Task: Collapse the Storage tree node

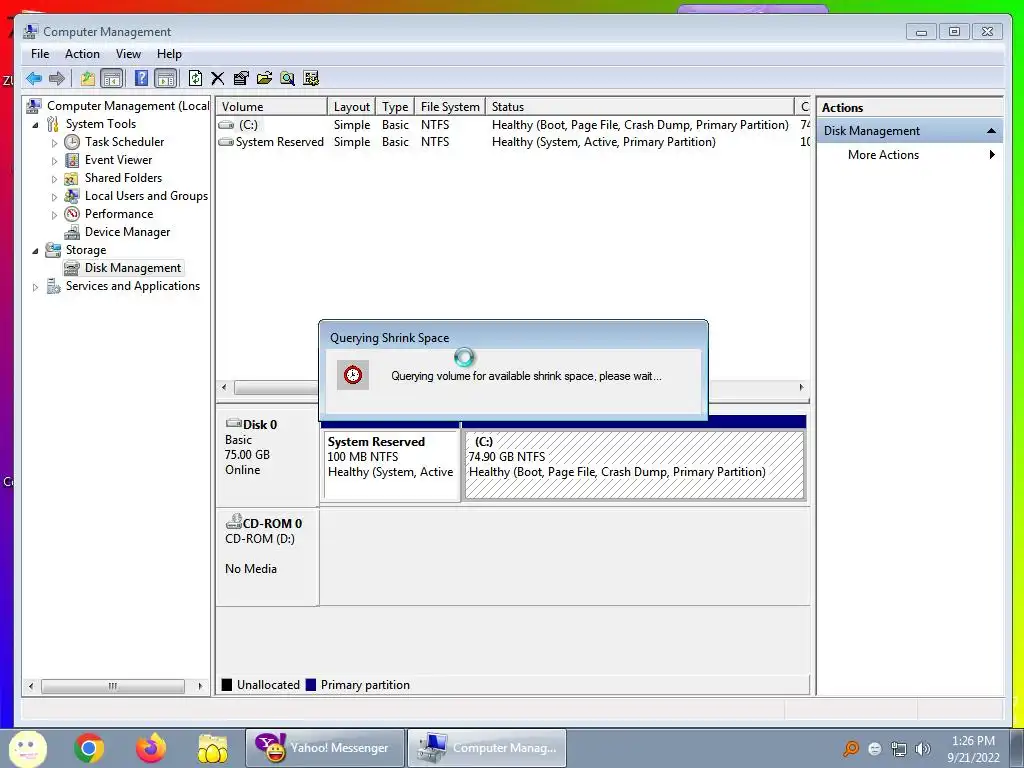Action: pos(35,250)
